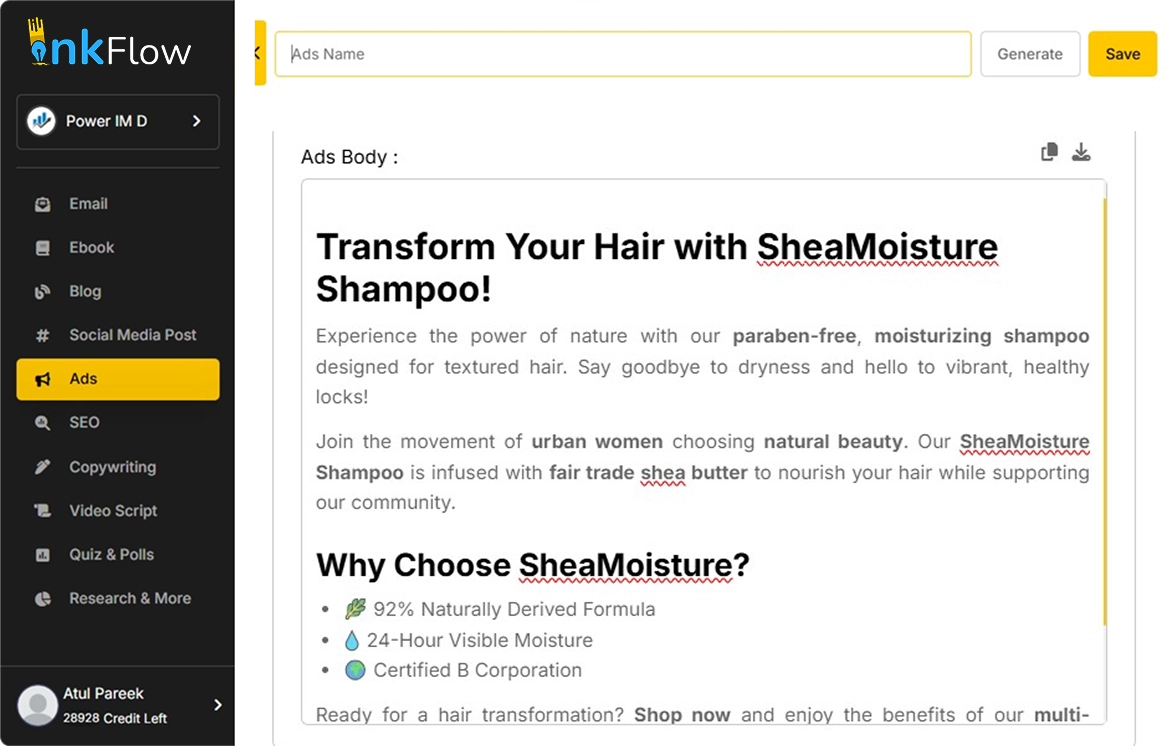The height and width of the screenshot is (747, 1170).
Task: Select the Ads menu item
Action: click(x=118, y=379)
